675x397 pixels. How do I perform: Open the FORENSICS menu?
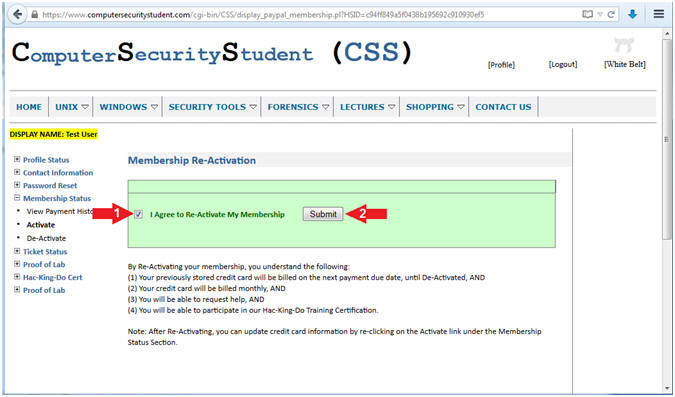click(x=293, y=107)
